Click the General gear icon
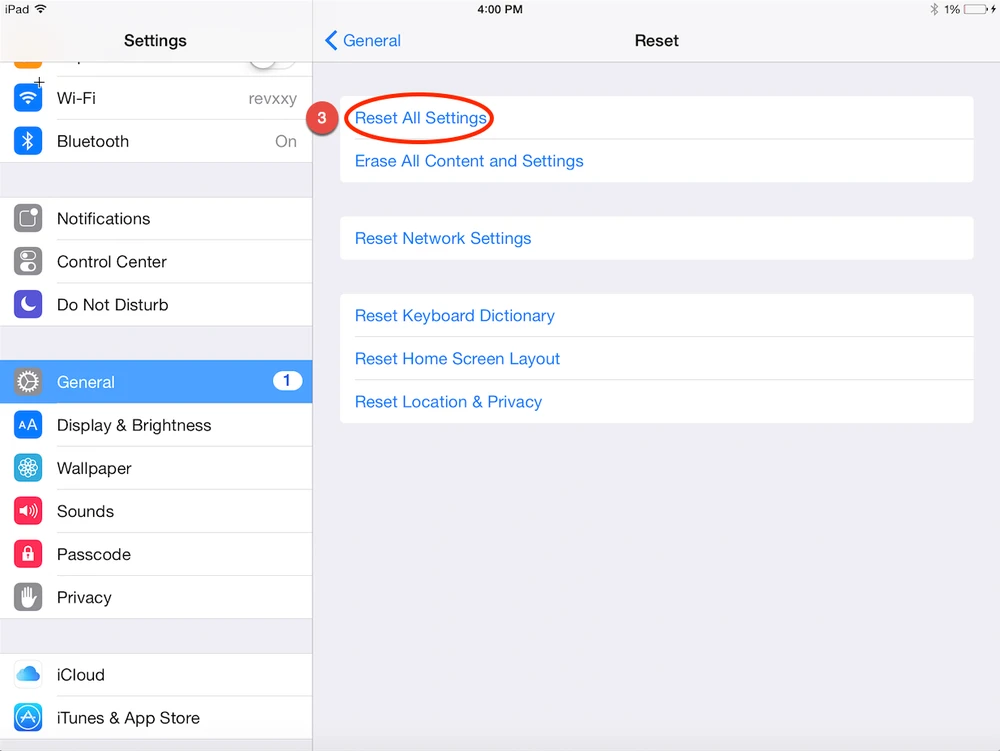Screen dimensions: 1000x751 27,381
